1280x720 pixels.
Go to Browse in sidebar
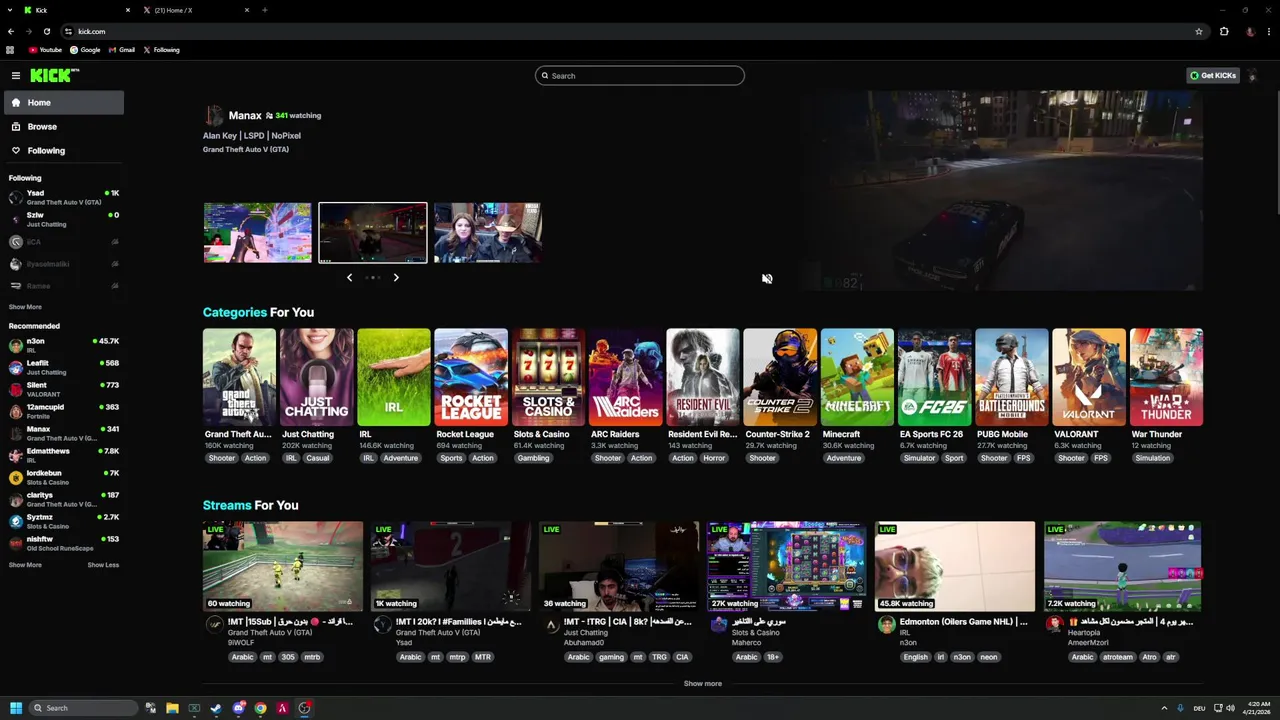pyautogui.click(x=64, y=126)
